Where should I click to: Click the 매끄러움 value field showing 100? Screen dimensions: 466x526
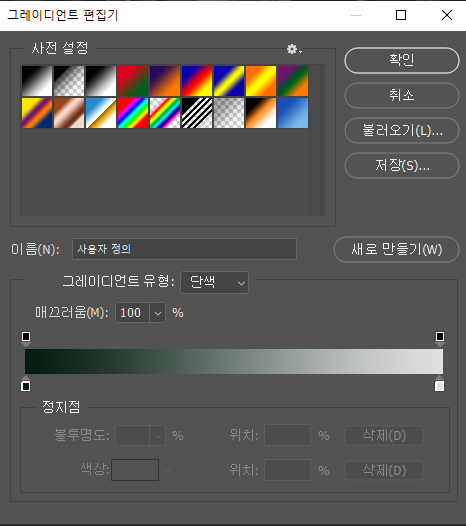tap(132, 313)
